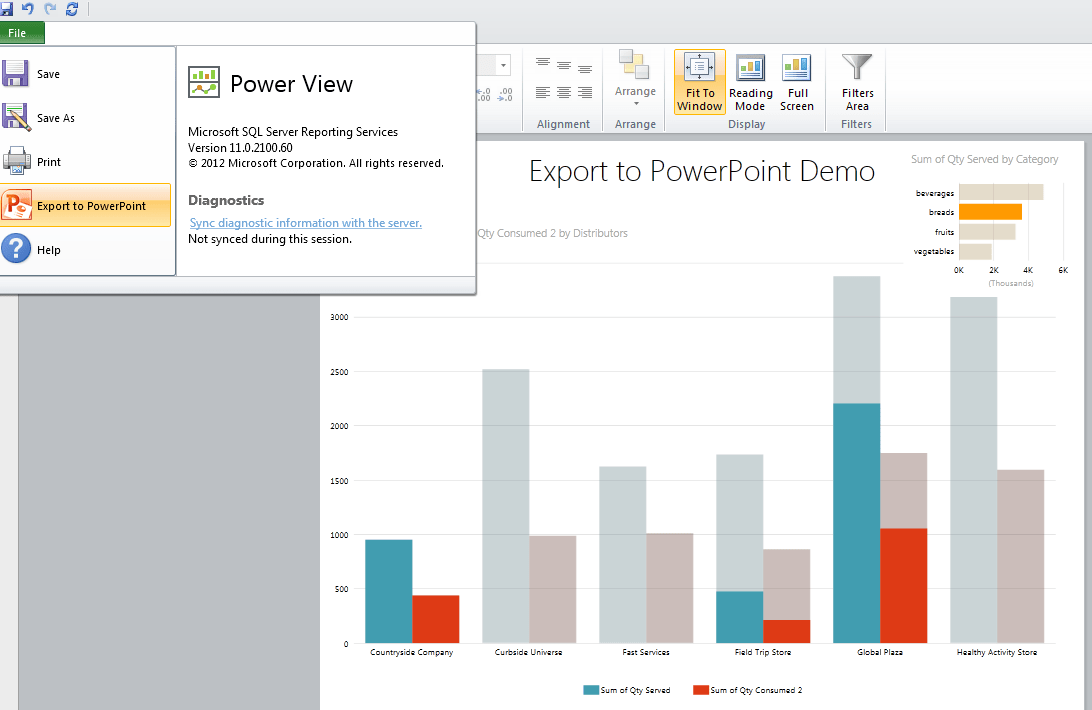Screen dimensions: 1092x710
Task: Select the align text left icon
Action: pos(543,92)
